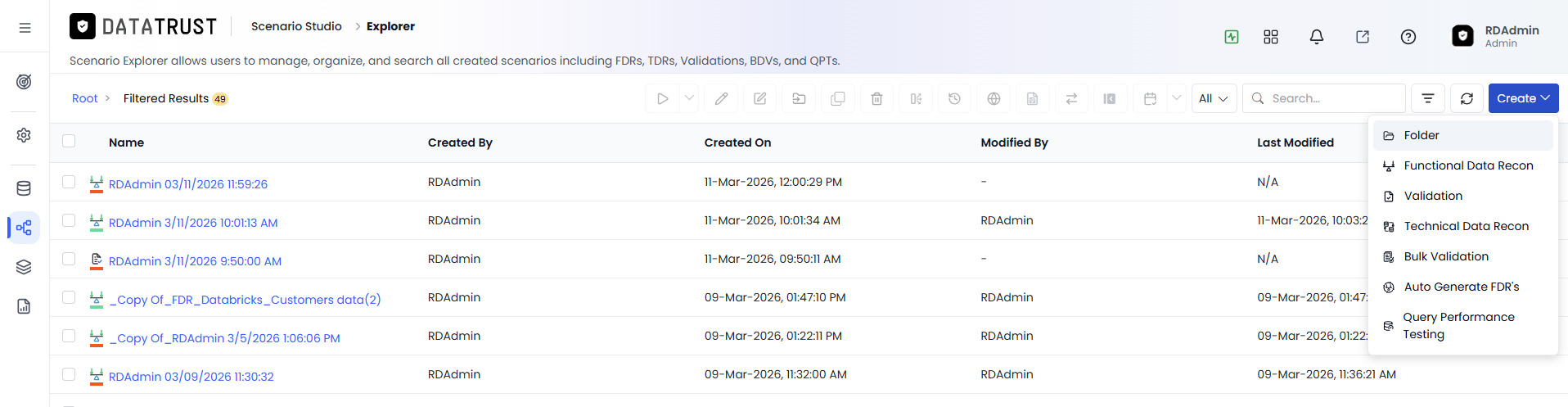Go to the Root breadcrumb link

(85, 98)
